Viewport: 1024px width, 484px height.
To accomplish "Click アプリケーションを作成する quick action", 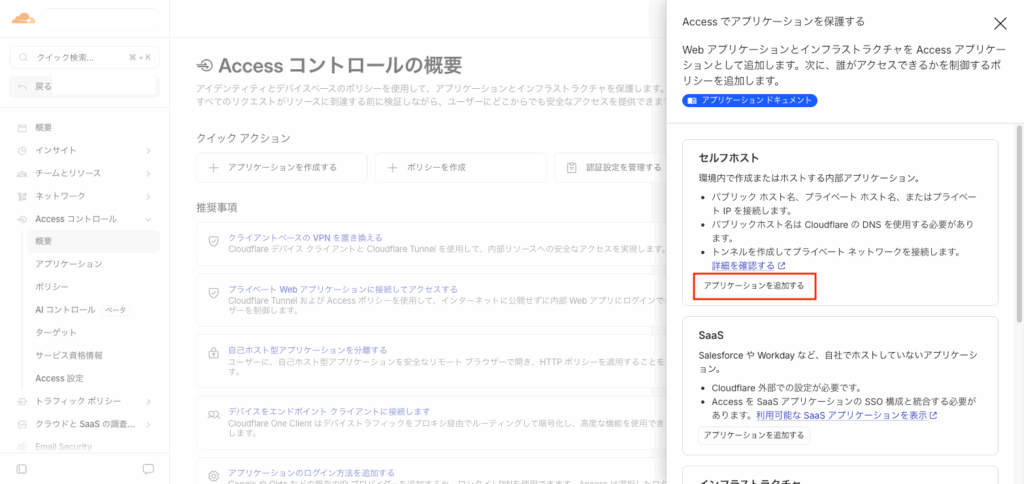I will pos(281,167).
